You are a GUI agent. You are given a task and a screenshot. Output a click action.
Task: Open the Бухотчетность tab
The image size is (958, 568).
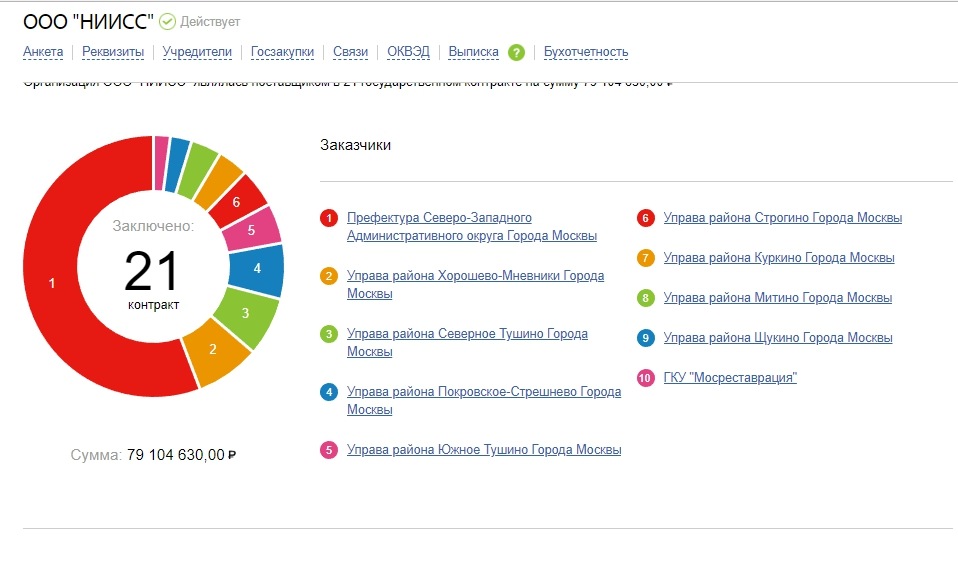[x=586, y=52]
